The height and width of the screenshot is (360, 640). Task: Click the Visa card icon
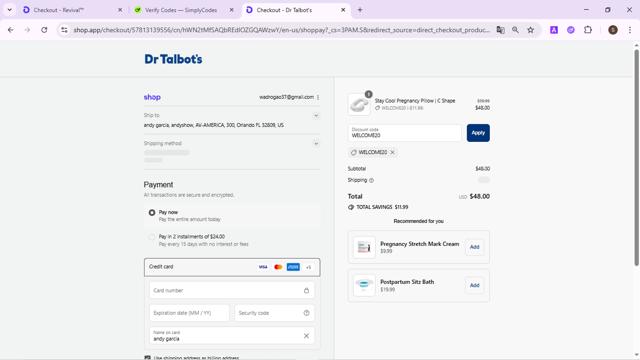(x=263, y=267)
